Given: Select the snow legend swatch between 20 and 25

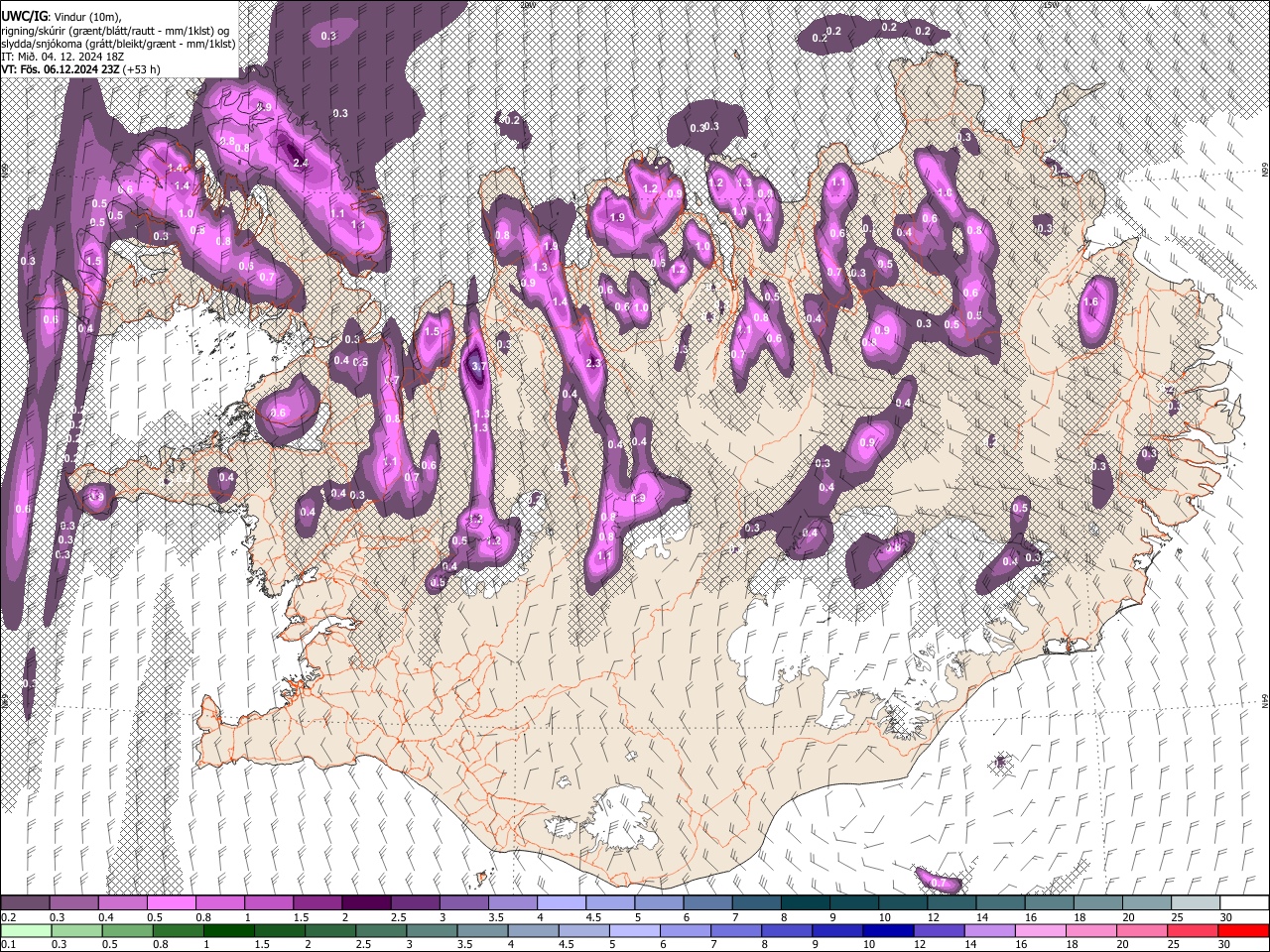Looking at the screenshot, I should (1148, 903).
